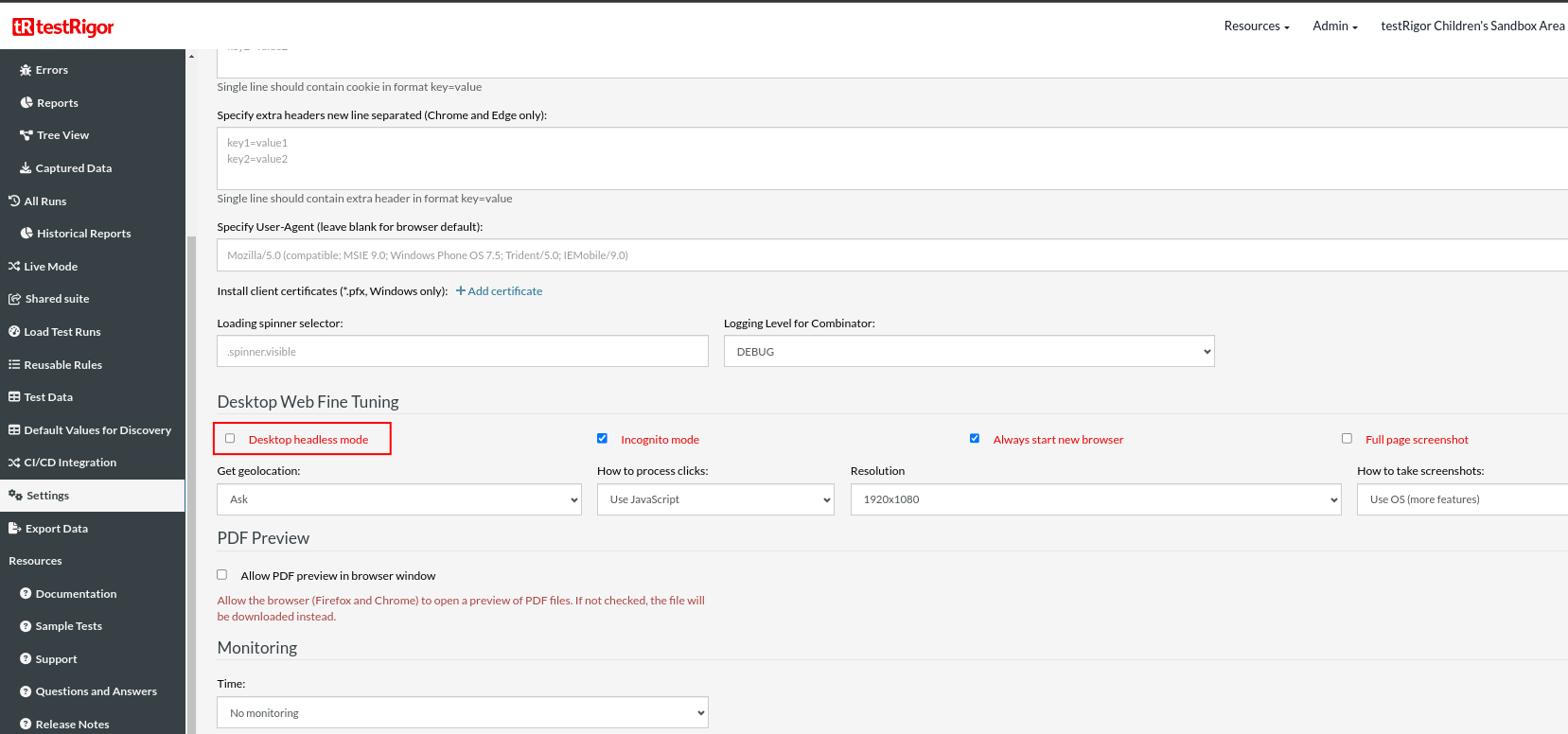This screenshot has width=1568, height=734.
Task: Open the Resolution dropdown
Action: [1095, 499]
